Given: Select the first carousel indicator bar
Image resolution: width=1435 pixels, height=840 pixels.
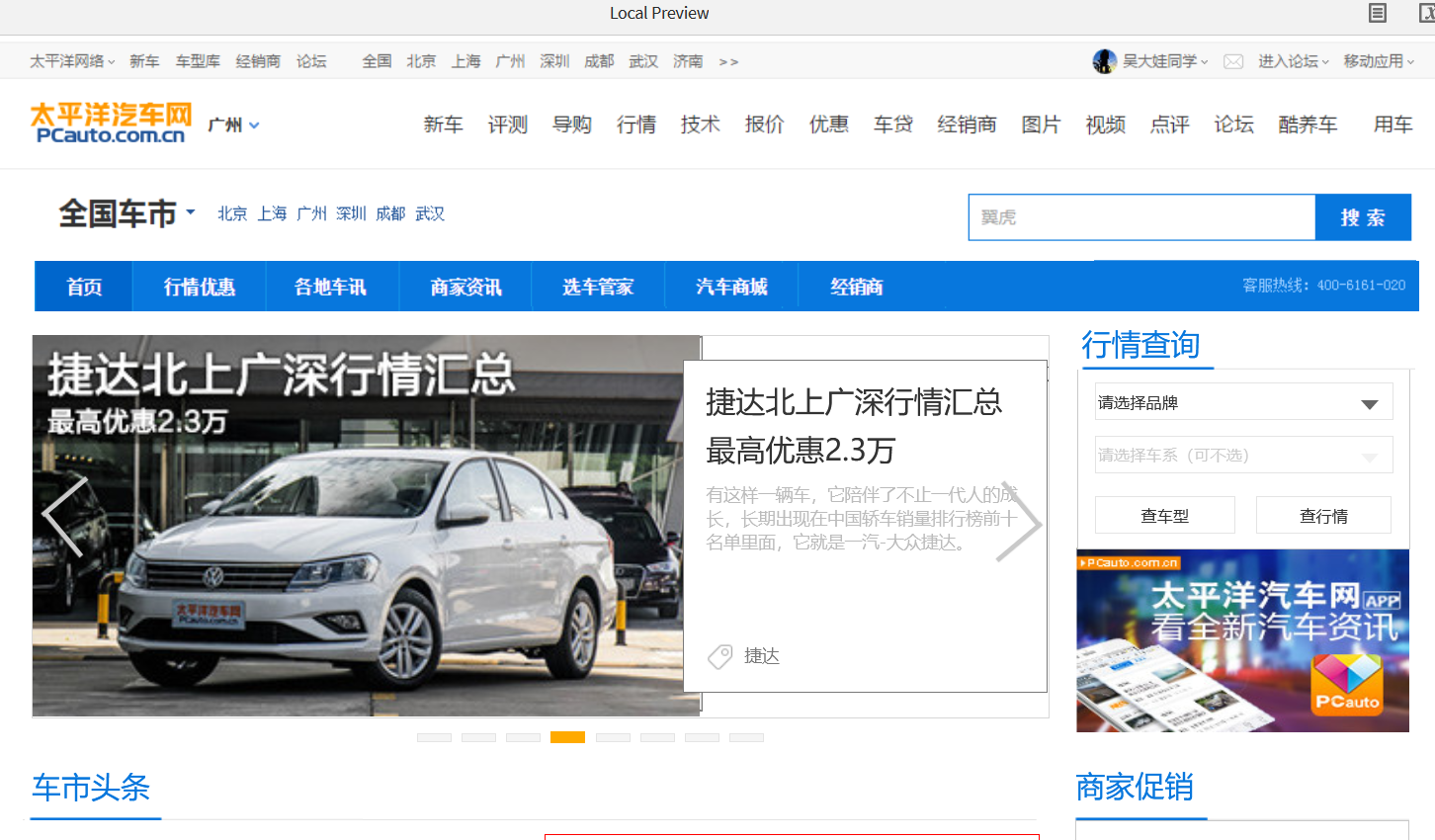Looking at the screenshot, I should (x=434, y=737).
